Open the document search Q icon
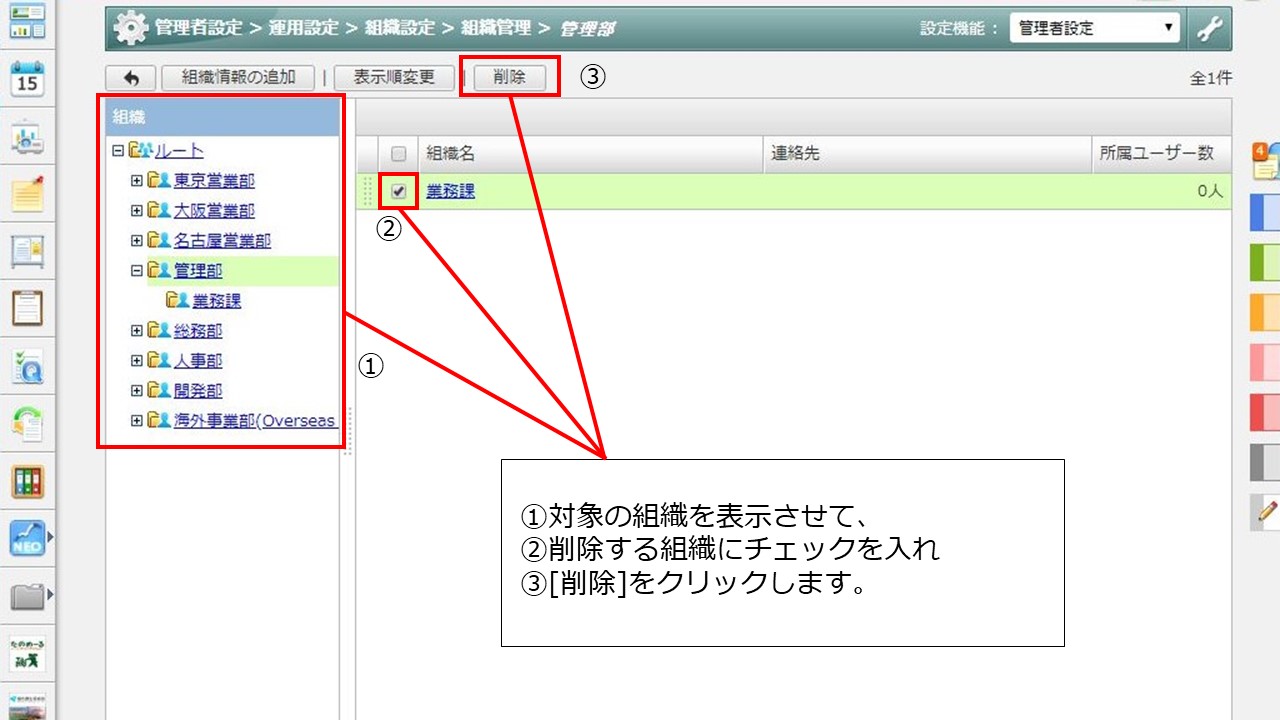The width and height of the screenshot is (1280, 720). (27, 366)
